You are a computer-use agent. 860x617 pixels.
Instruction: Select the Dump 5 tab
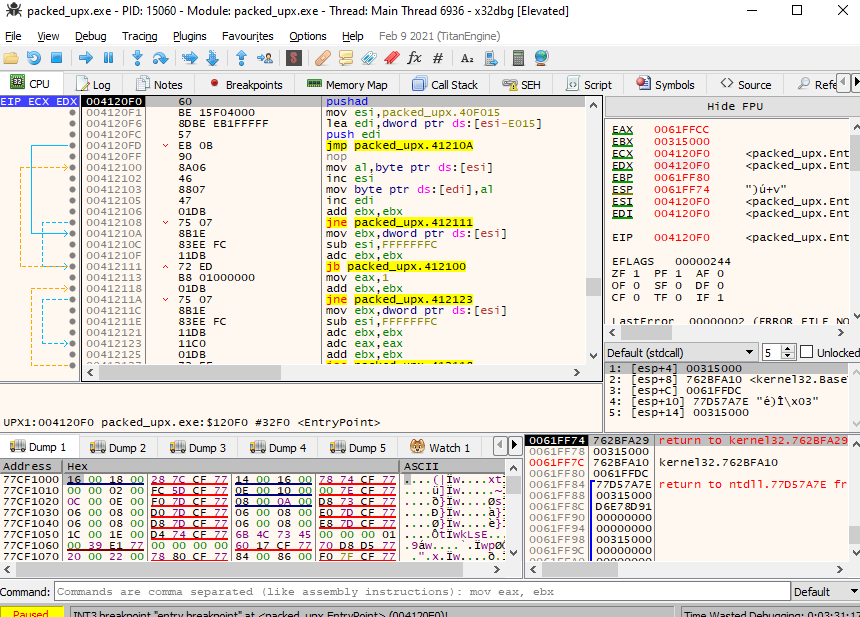click(x=358, y=448)
